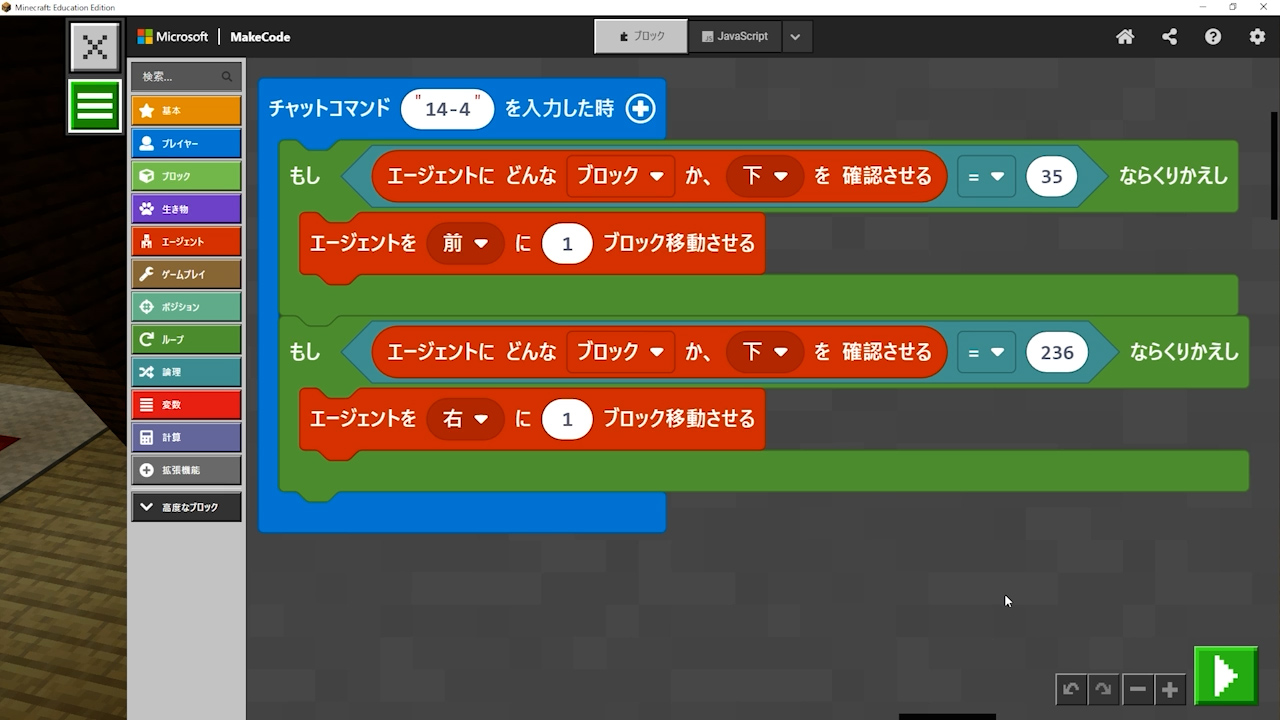Open the settings gear icon
Viewport: 1280px width, 720px height.
[1257, 37]
